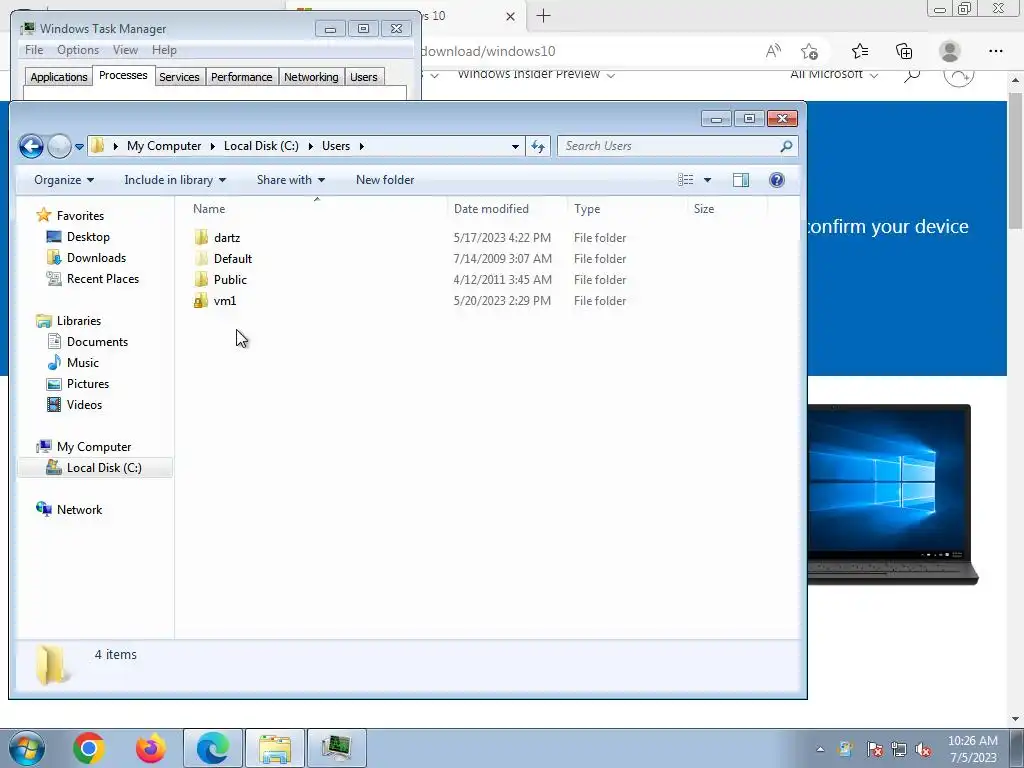Viewport: 1024px width, 768px height.
Task: Click the Explorer forward arrow button
Action: (59, 146)
